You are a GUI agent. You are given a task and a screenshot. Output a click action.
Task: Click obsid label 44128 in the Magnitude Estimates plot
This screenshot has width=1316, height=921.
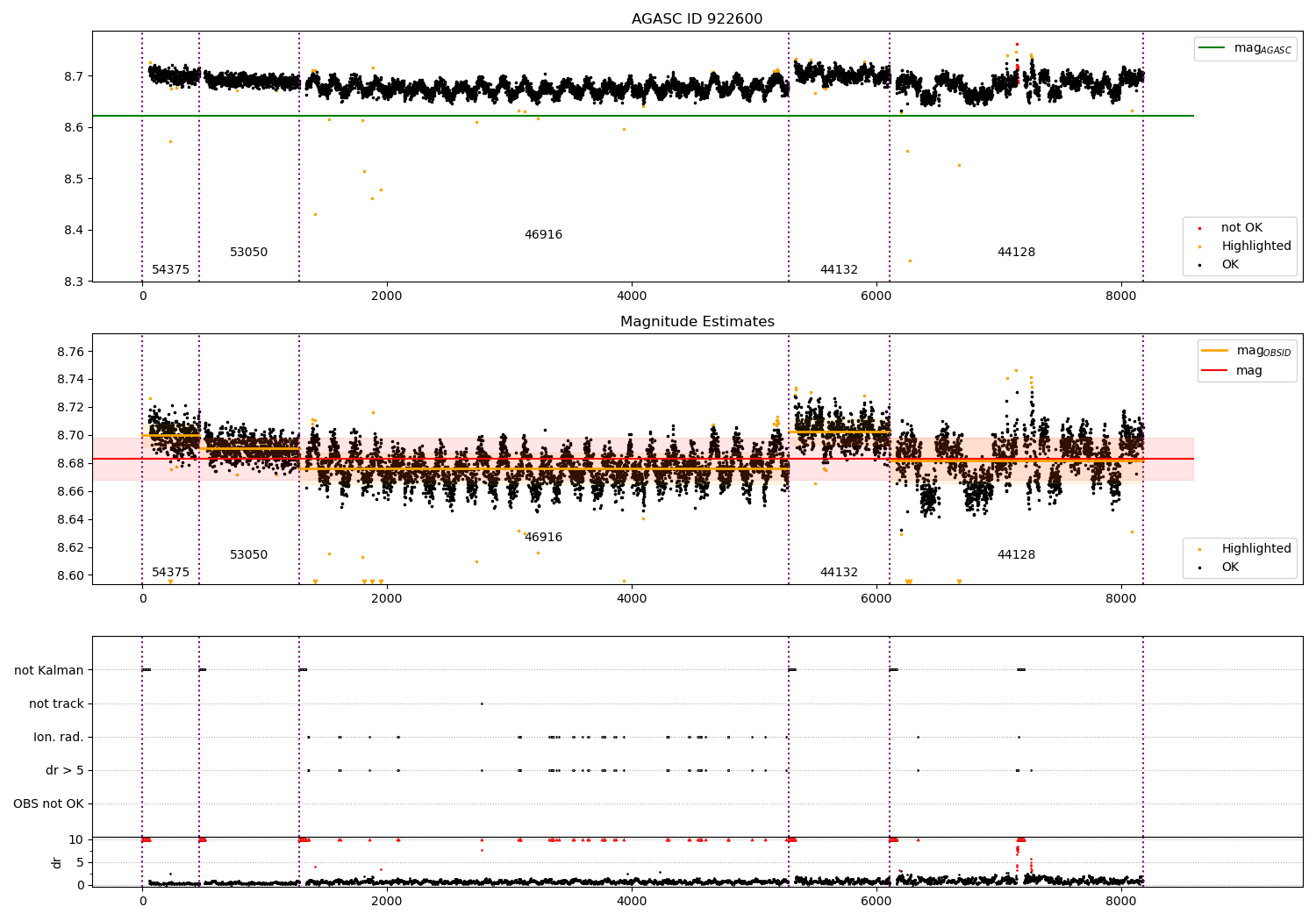tap(1016, 555)
